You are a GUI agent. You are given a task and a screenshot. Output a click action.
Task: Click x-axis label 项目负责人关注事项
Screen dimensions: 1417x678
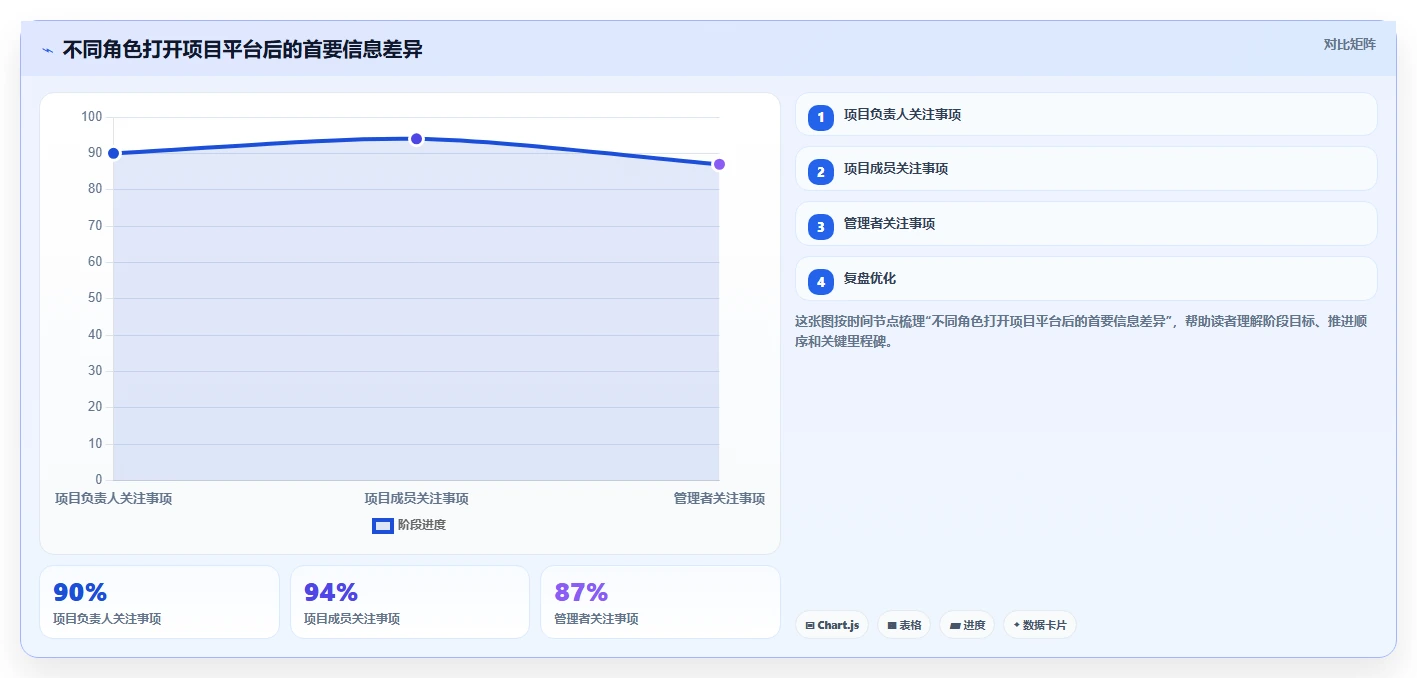tap(113, 498)
